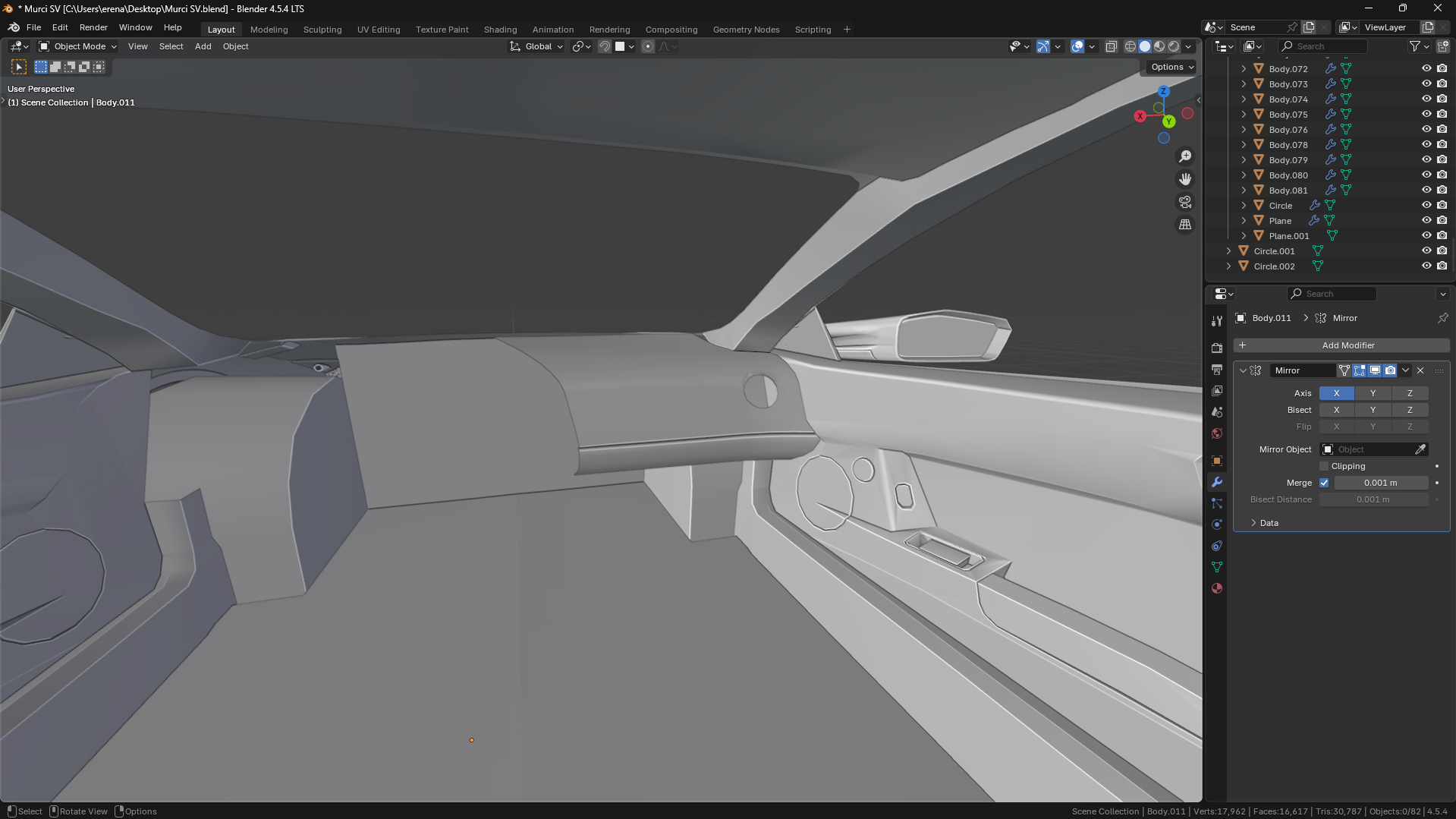Open the viewport shading options dropdown
The image size is (1456, 819).
[1189, 46]
